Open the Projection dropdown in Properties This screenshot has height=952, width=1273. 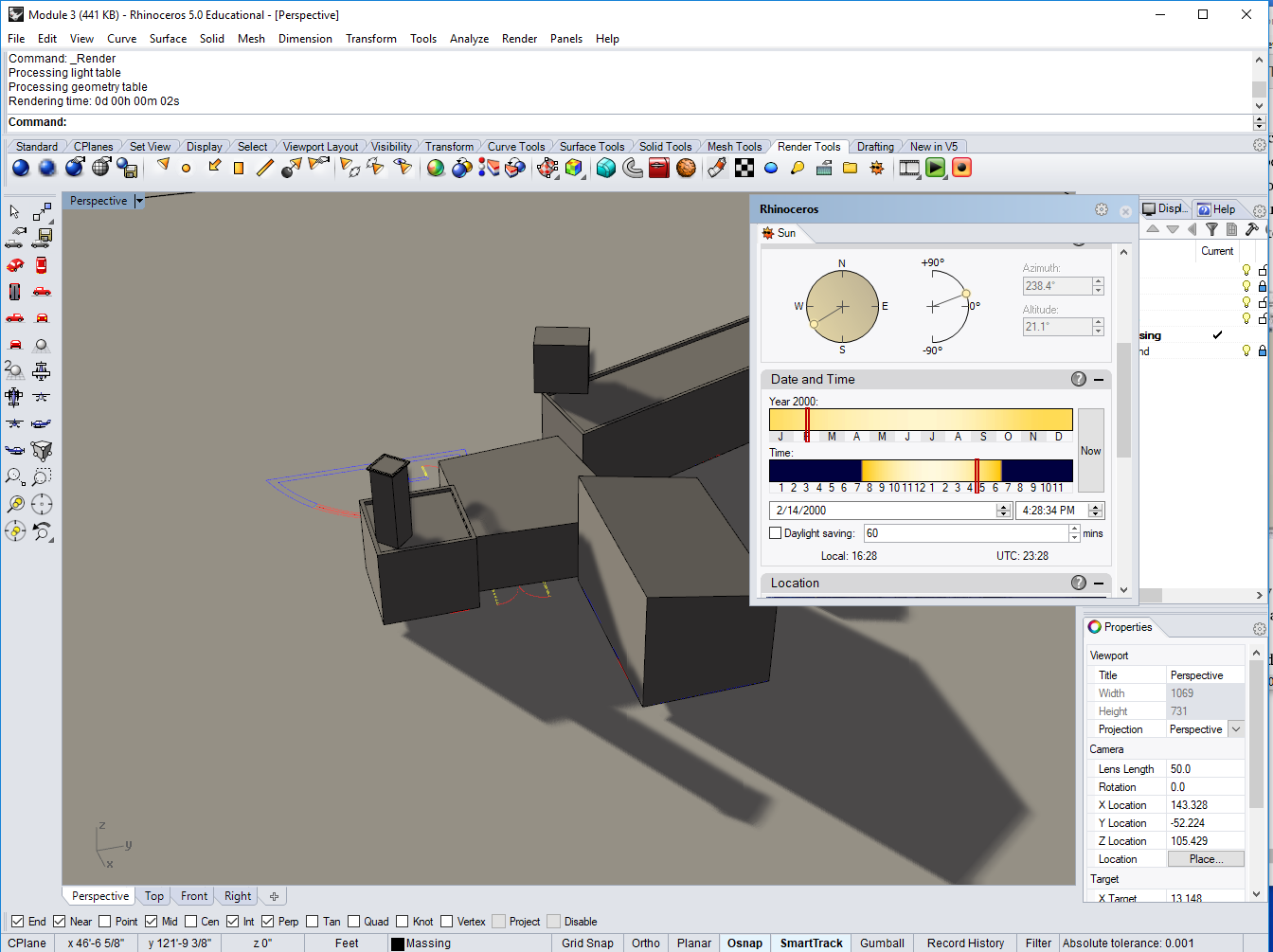(1235, 729)
